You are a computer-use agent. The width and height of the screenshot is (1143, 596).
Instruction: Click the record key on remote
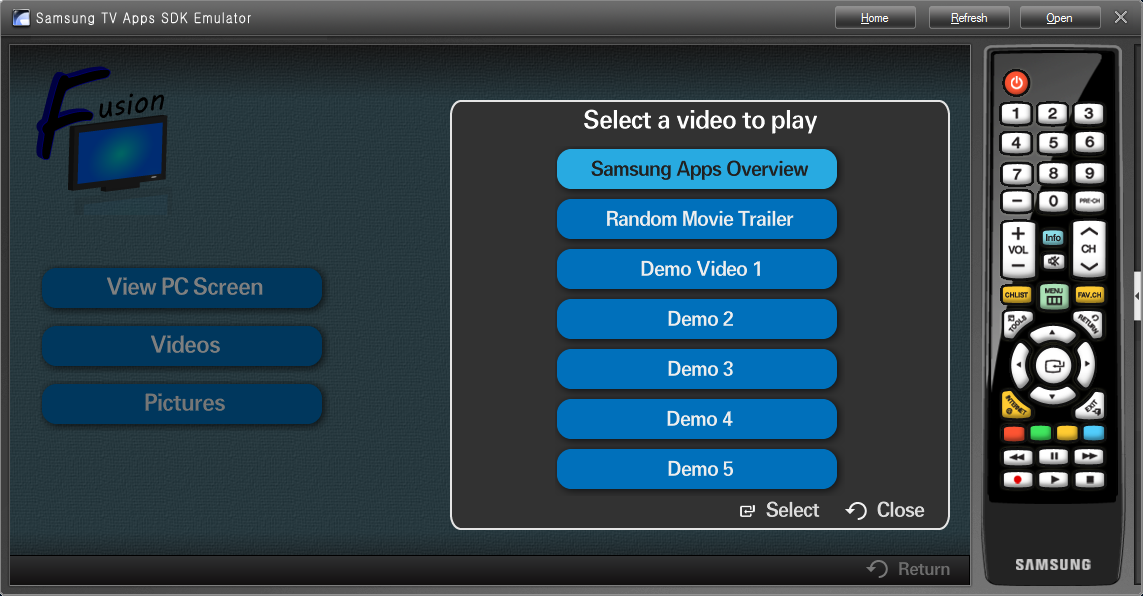pyautogui.click(x=1018, y=479)
